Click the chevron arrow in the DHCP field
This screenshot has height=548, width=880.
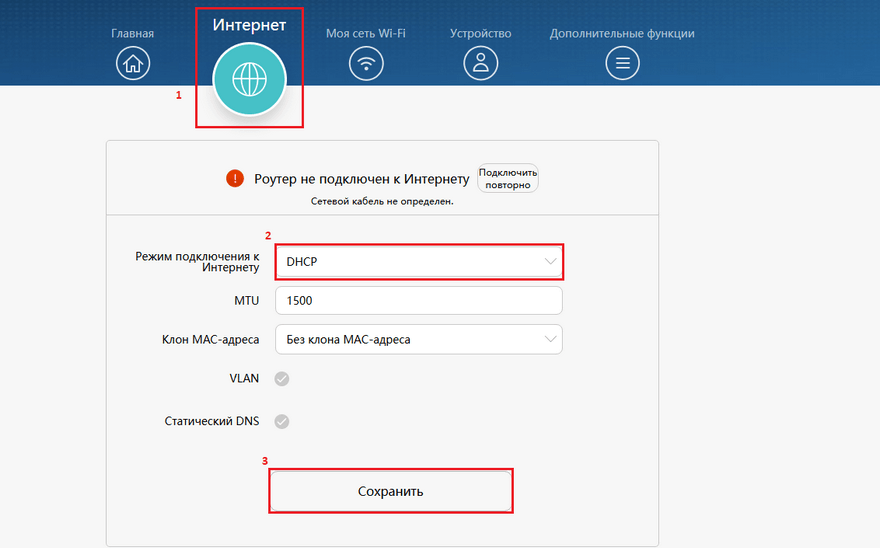(550, 262)
